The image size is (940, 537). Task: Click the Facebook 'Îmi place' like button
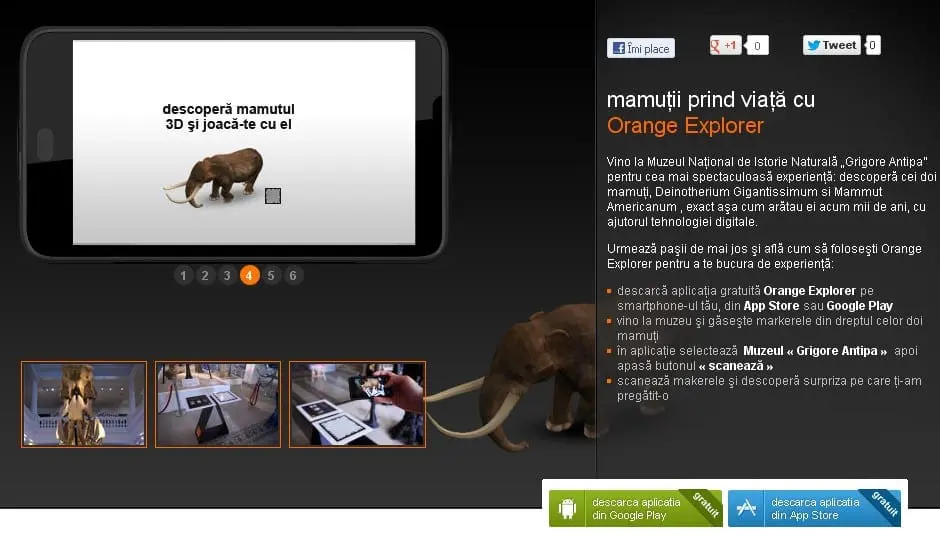pos(640,48)
